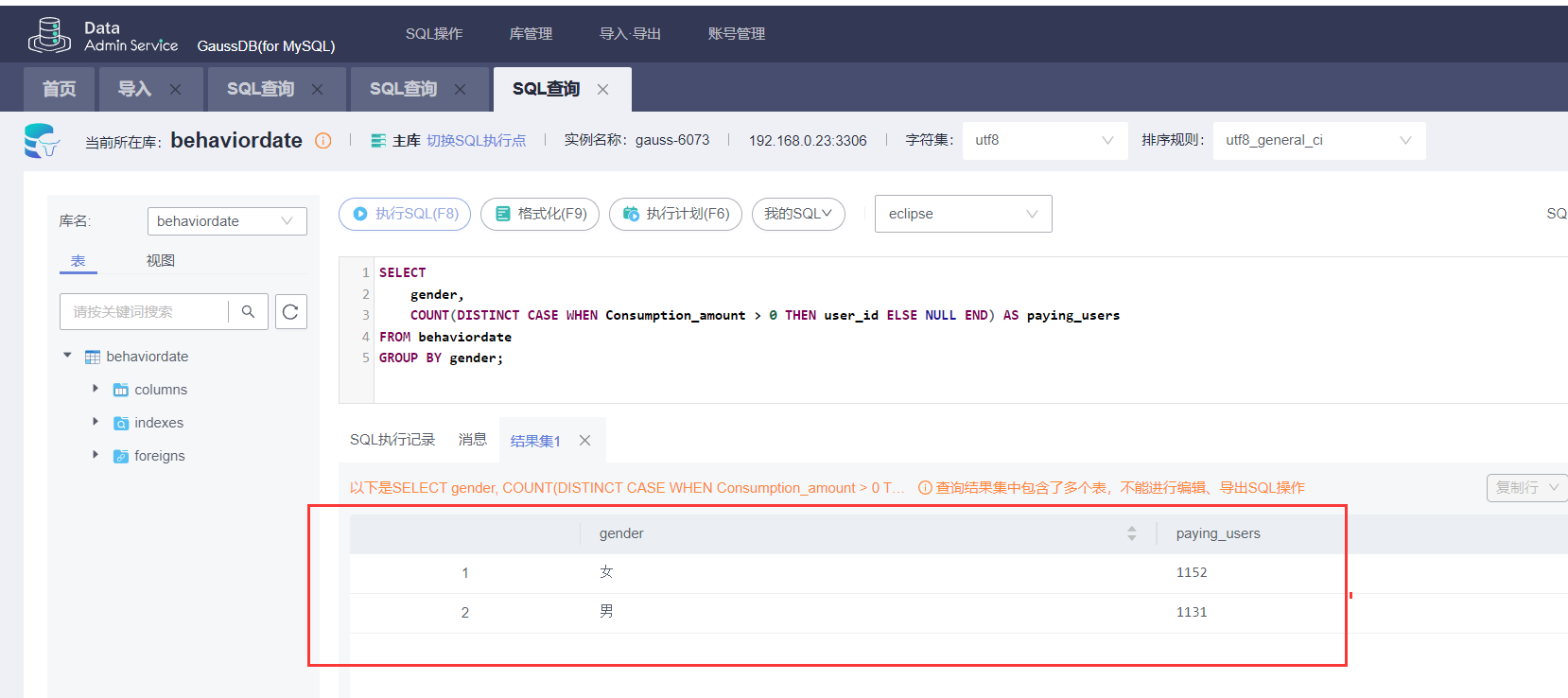The width and height of the screenshot is (1568, 698).
Task: Click the behaviordate table icon in tree
Action: pos(93,357)
